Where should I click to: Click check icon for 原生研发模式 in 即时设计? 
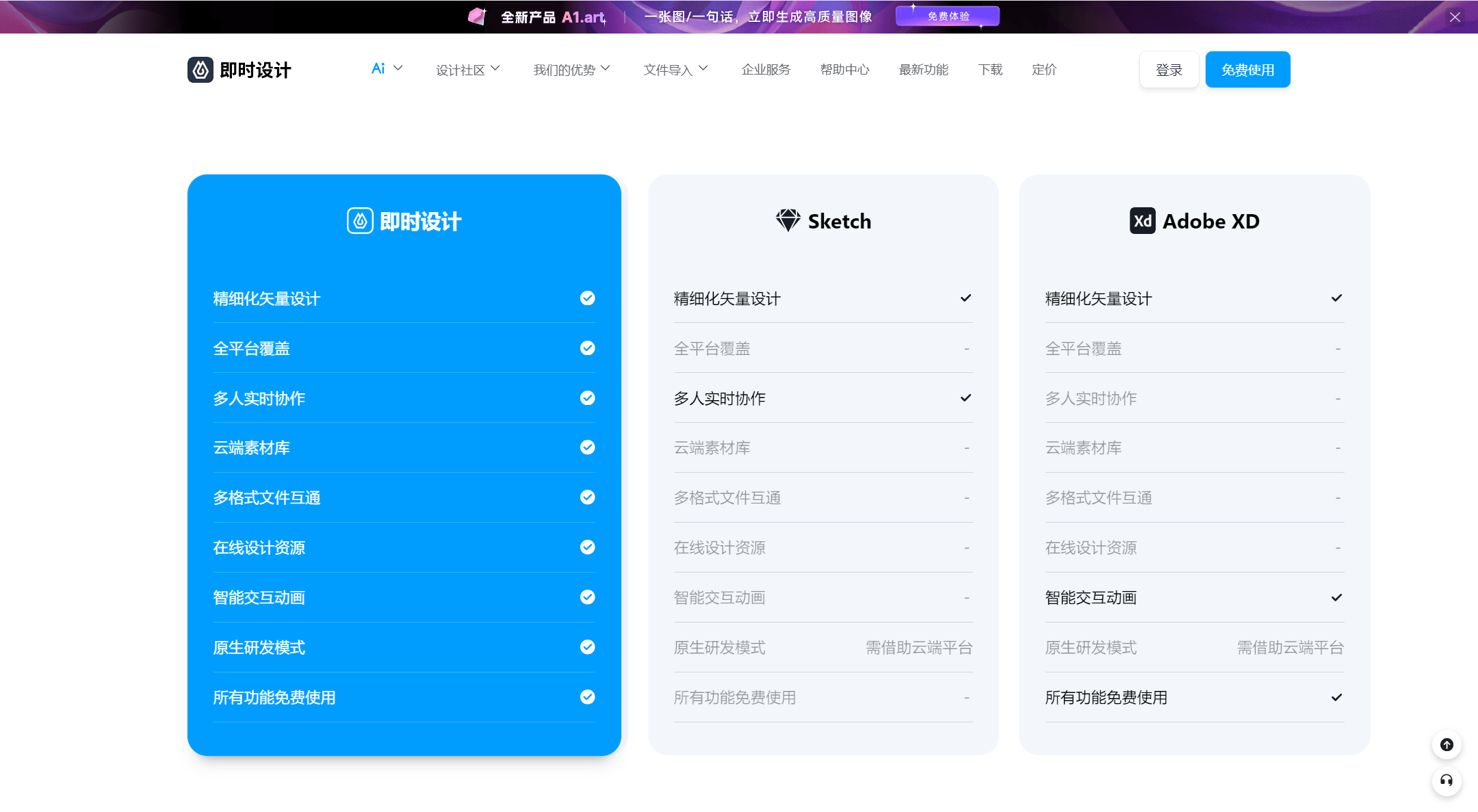coord(587,647)
